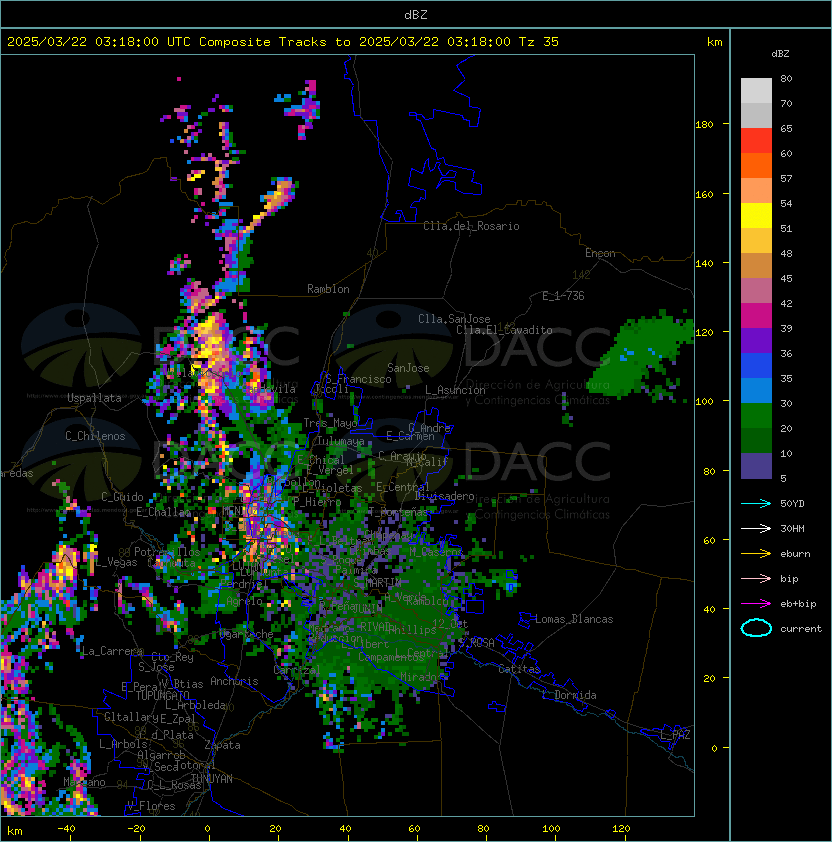This screenshot has height=842, width=832.
Task: Click the 'Catitas' place label
Action: [519, 669]
